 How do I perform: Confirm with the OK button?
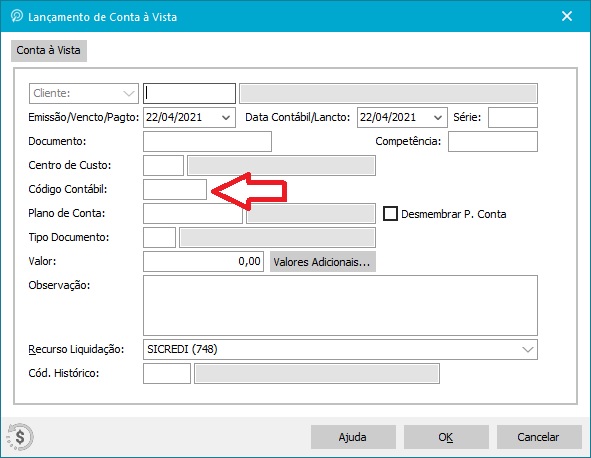click(446, 437)
